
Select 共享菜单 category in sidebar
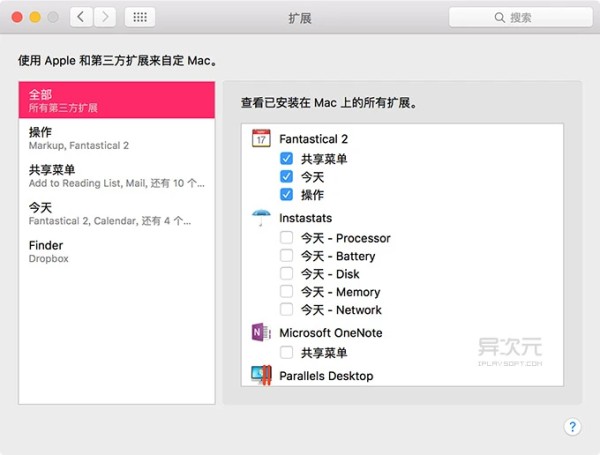117,176
